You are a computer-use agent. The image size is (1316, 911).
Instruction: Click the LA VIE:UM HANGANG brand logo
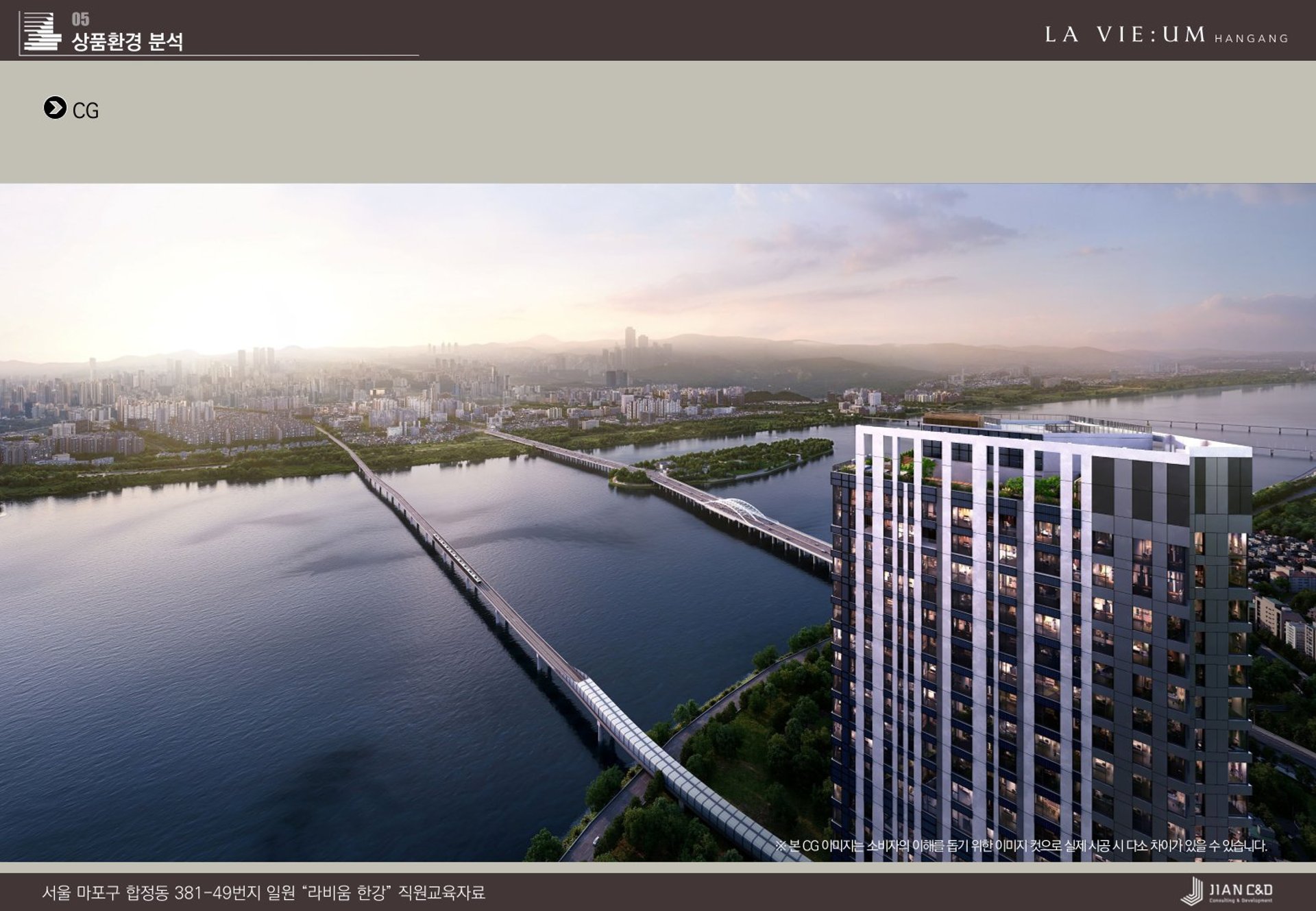coord(1125,35)
